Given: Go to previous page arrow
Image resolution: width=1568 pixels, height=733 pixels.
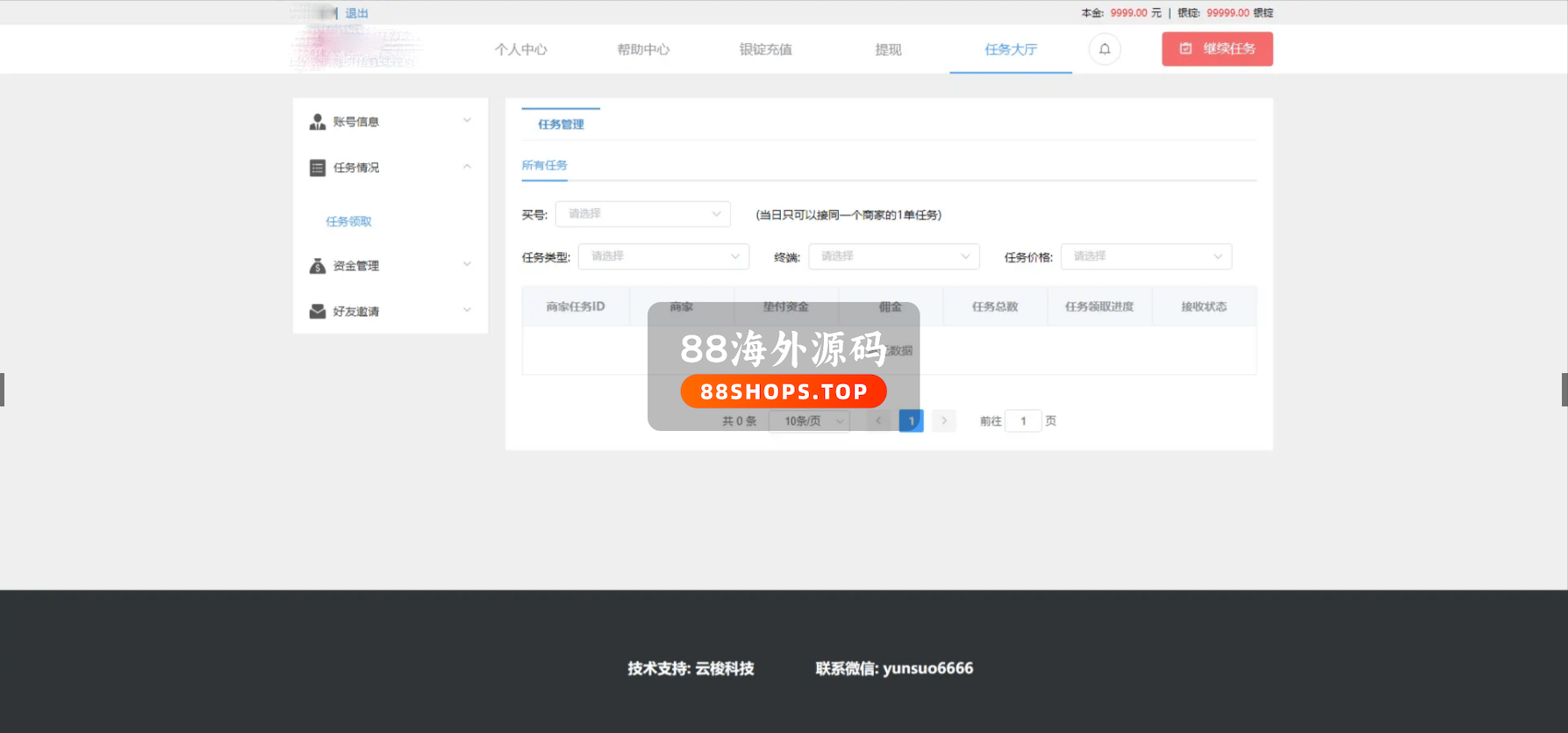Looking at the screenshot, I should coord(878,421).
